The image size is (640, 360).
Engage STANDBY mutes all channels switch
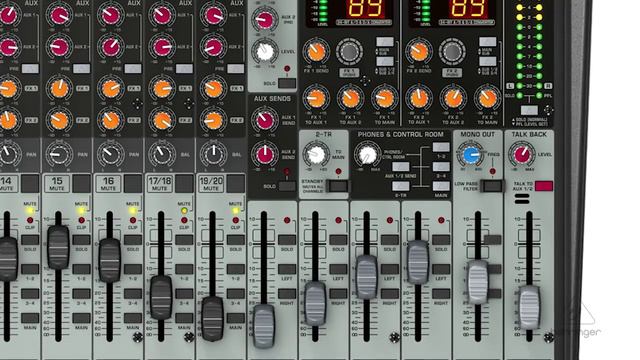click(338, 186)
